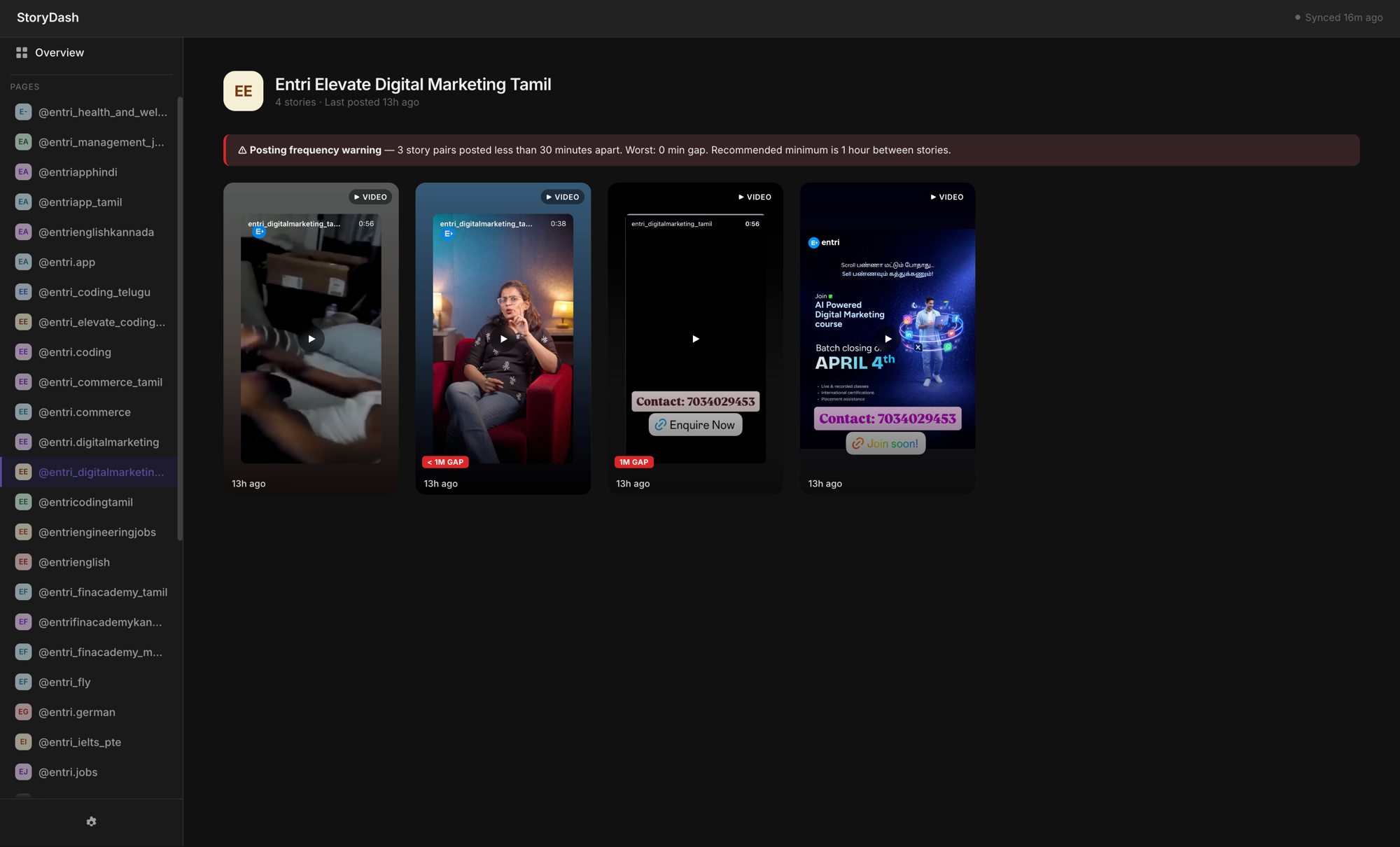Play the AI Powered Digital Marketing video

point(888,339)
